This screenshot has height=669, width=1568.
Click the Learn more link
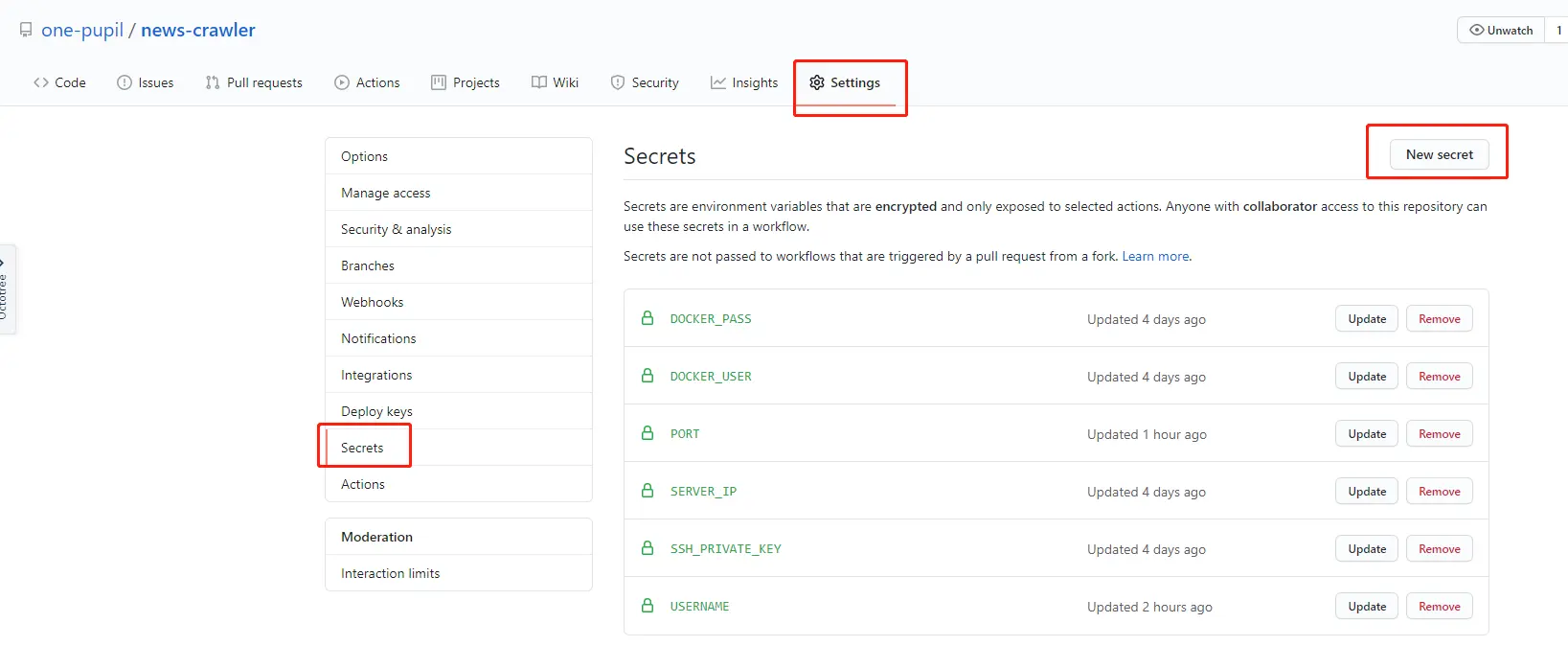pyautogui.click(x=1155, y=256)
